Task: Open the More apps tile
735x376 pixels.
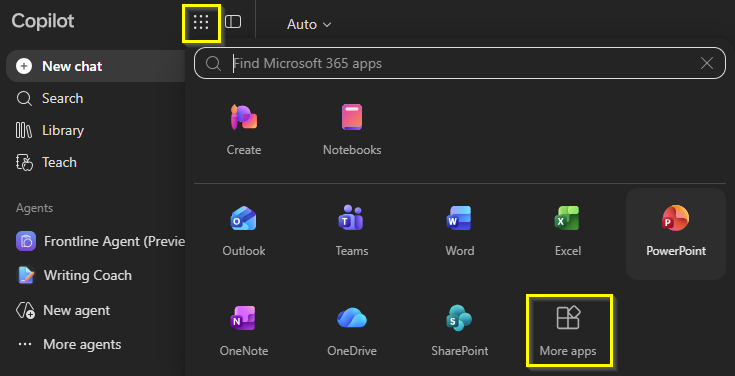Action: pos(569,331)
